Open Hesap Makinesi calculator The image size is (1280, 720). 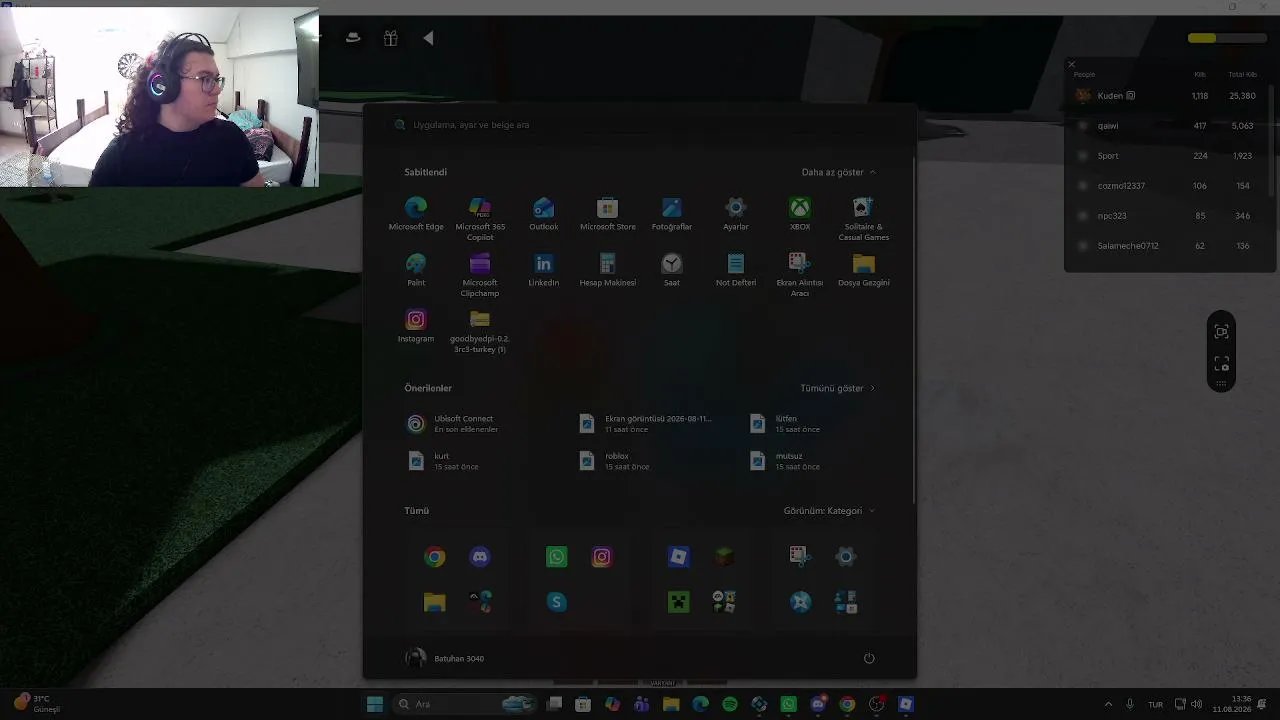click(x=608, y=270)
